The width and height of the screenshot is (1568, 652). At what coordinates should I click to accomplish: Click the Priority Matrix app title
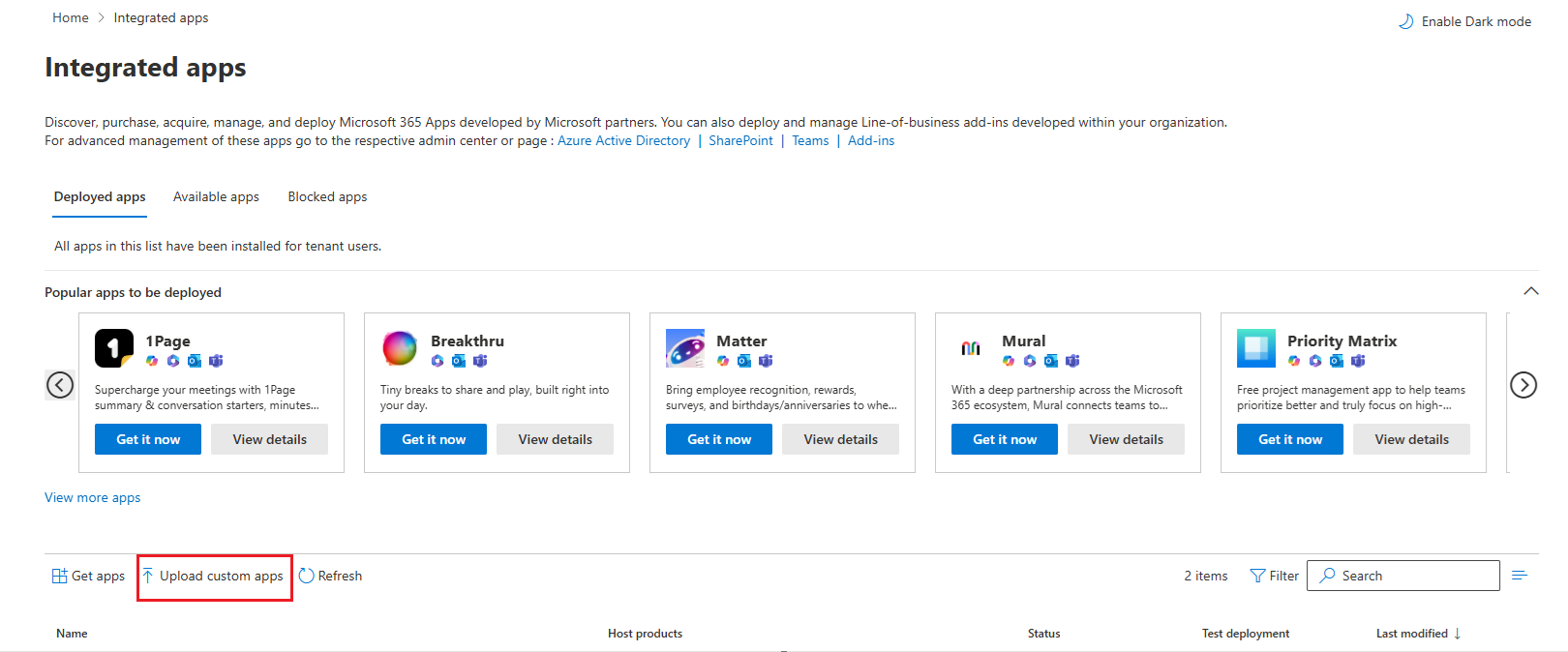click(1342, 341)
